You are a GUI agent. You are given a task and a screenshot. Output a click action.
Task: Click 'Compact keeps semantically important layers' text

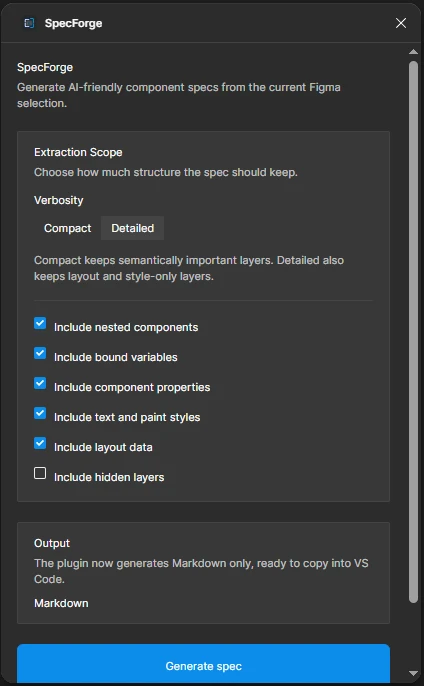(x=189, y=268)
